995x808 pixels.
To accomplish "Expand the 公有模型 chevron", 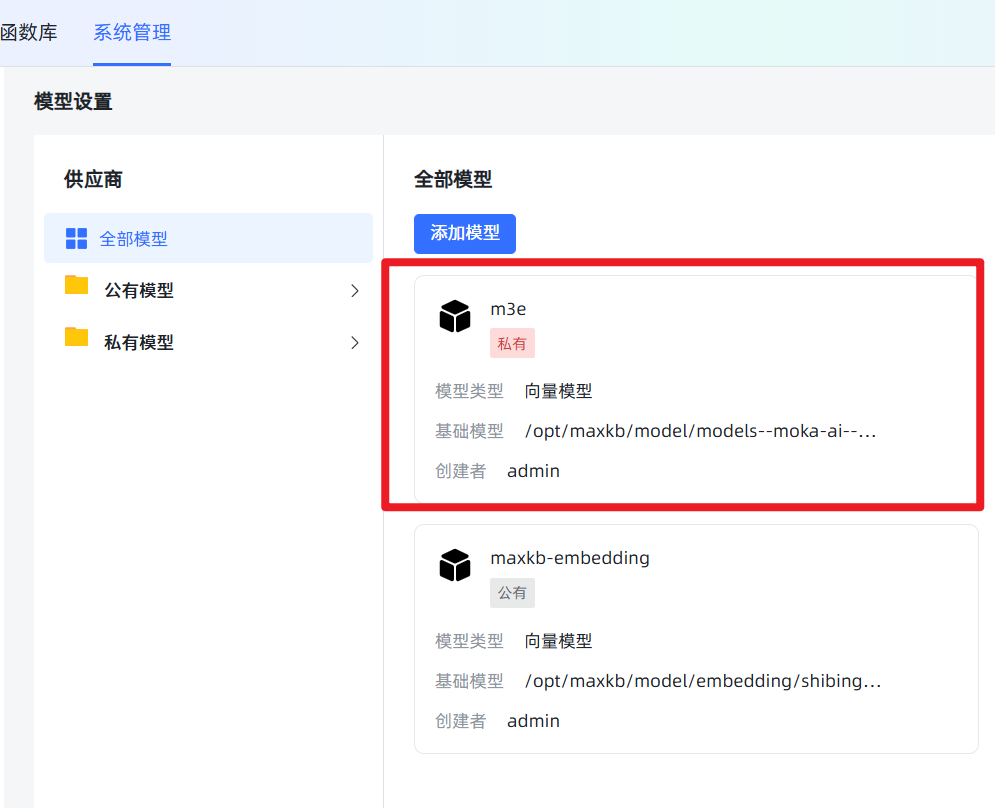I will click(355, 291).
